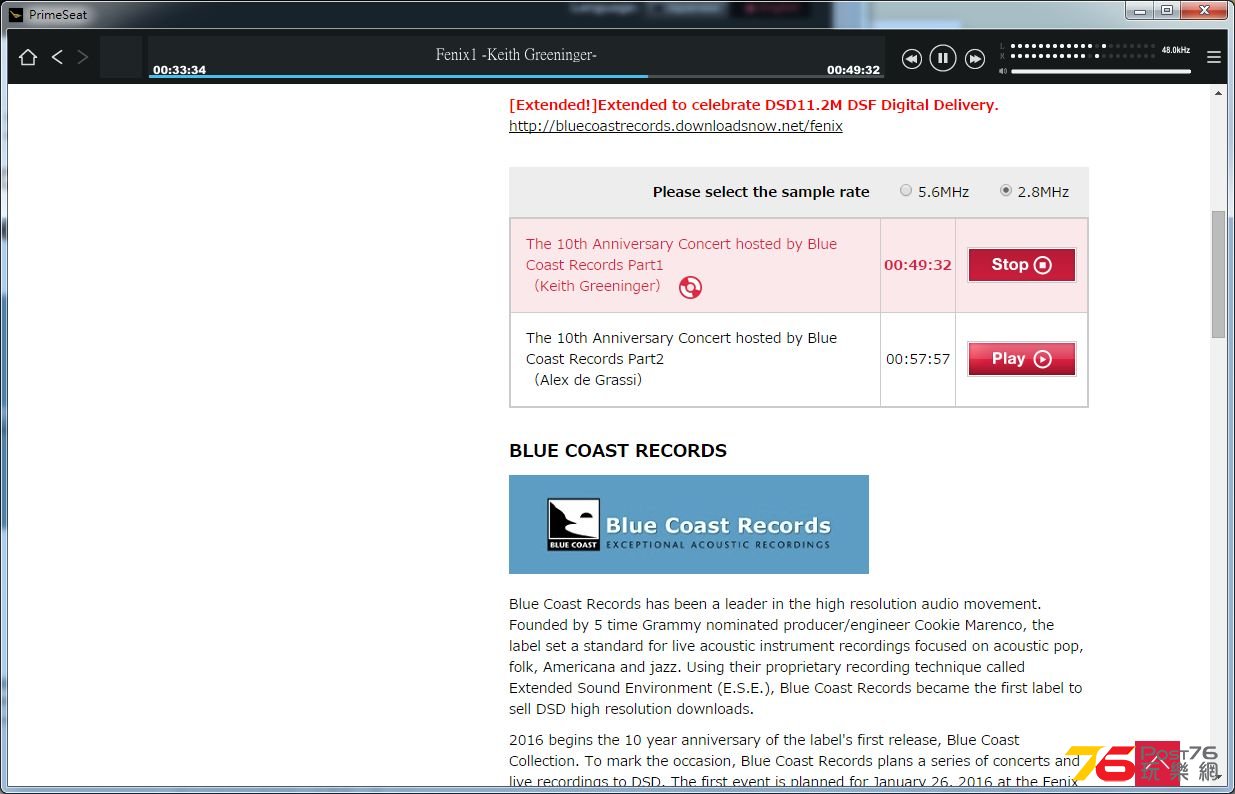
Task: Click the PrimeSeat app icon in title bar
Action: (x=15, y=15)
